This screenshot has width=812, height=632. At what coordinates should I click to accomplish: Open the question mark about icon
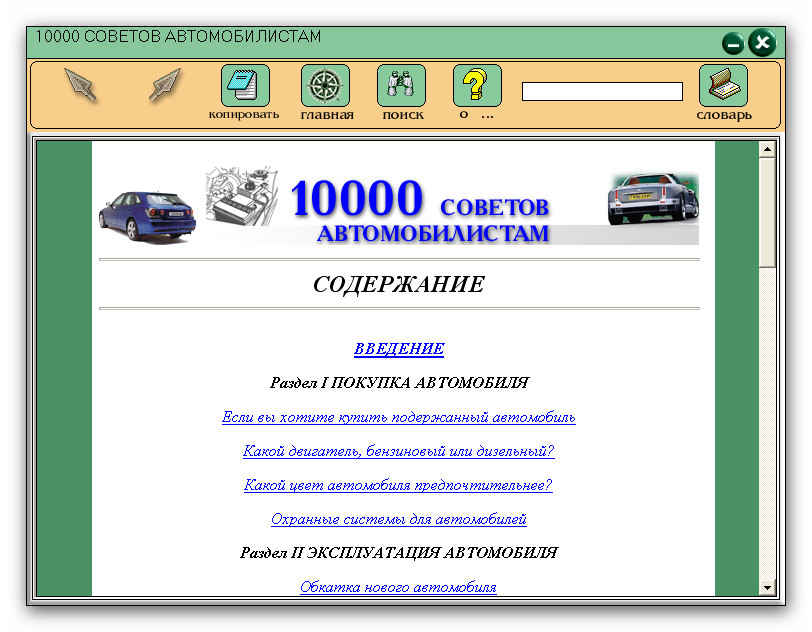click(477, 85)
